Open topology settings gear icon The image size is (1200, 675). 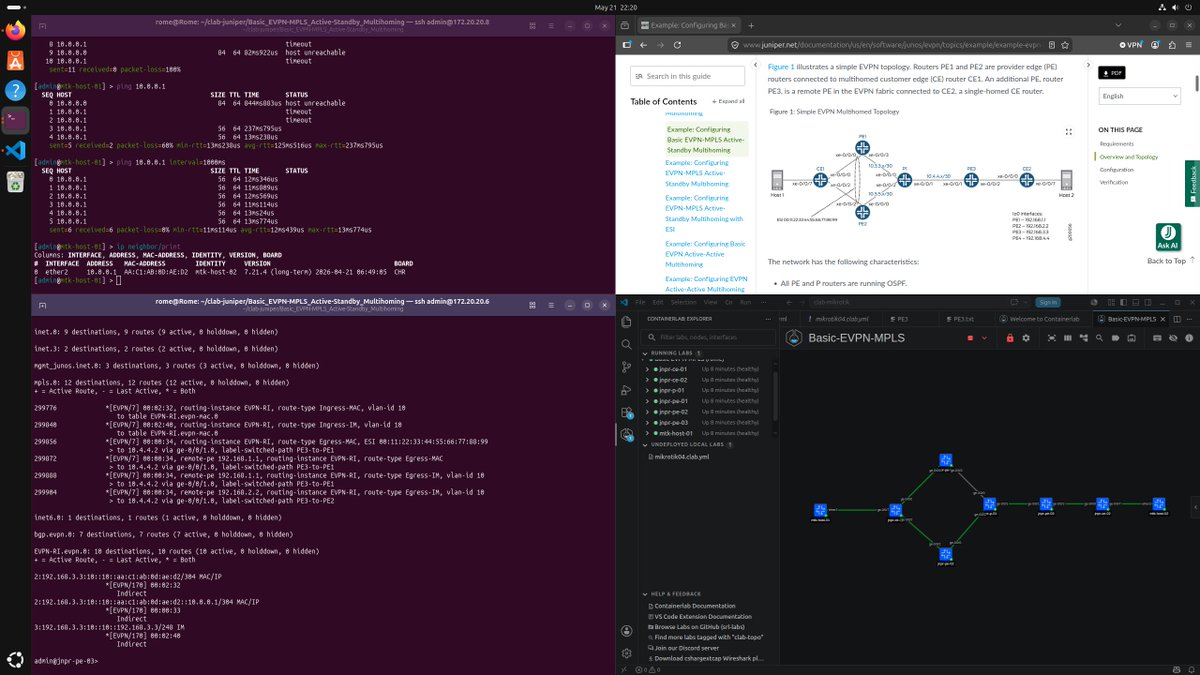[1026, 338]
